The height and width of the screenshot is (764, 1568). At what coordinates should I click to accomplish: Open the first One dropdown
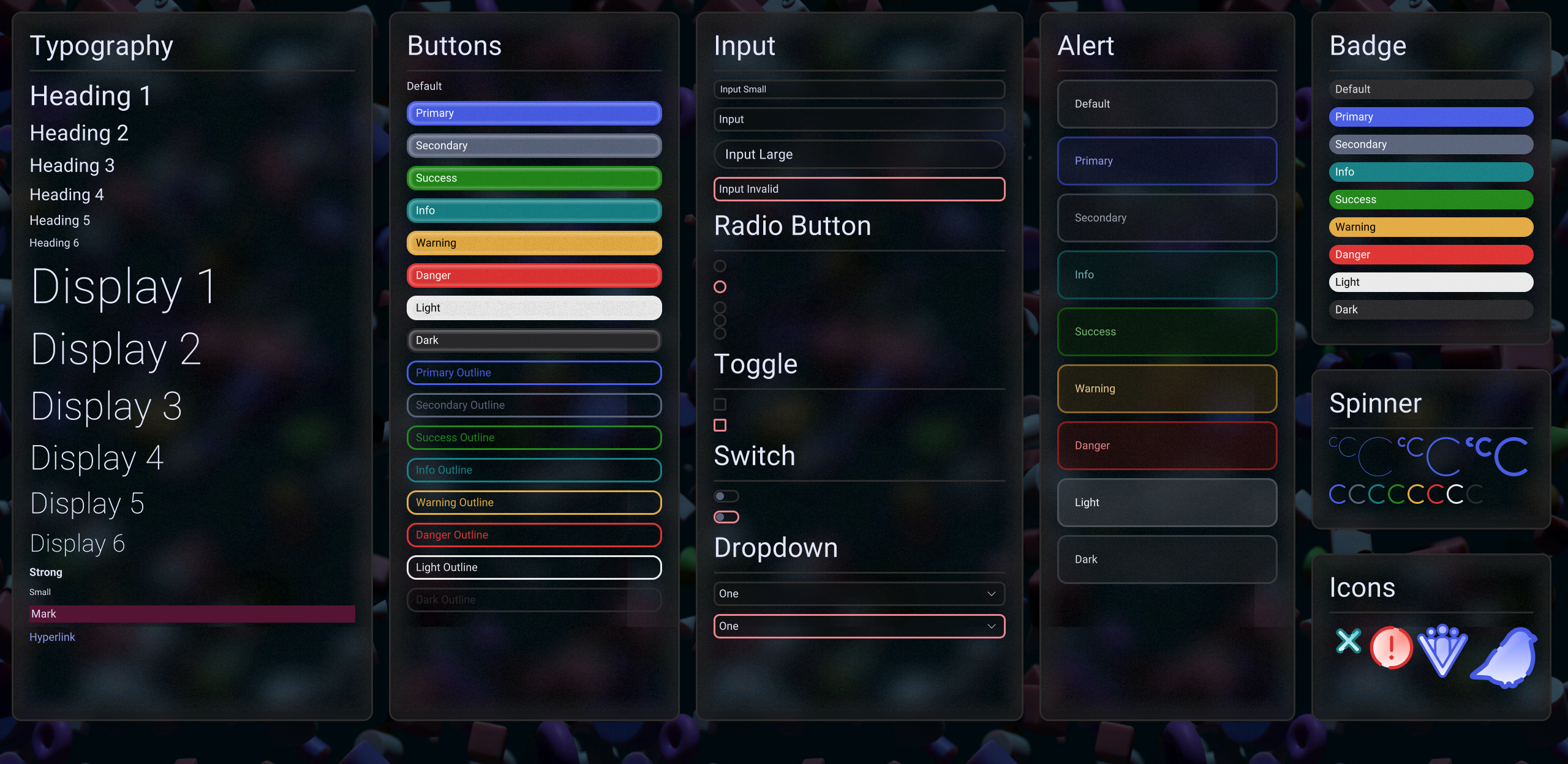click(x=859, y=594)
